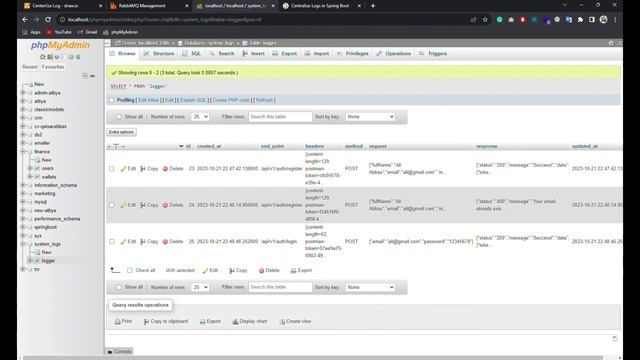Click the upper Filter rows search field
The height and width of the screenshot is (360, 640).
[x=280, y=117]
